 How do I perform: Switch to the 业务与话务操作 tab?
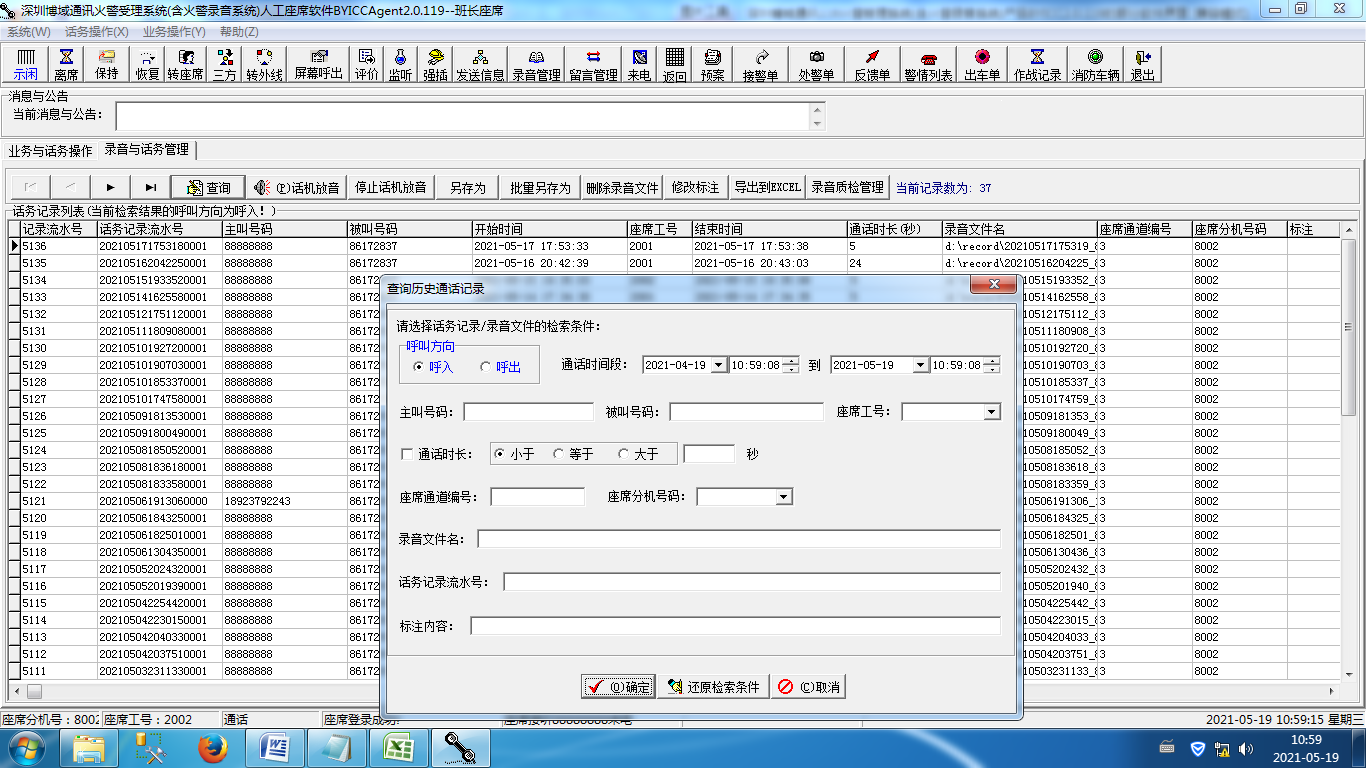tap(50, 151)
